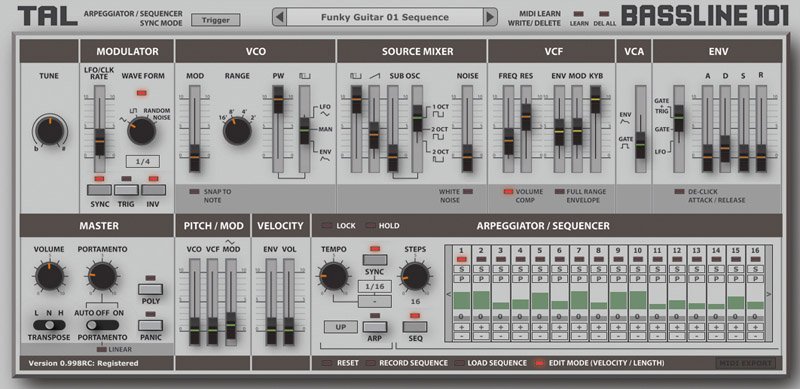Go to next preset with right arrow
This screenshot has height=389, width=800.
click(x=490, y=17)
